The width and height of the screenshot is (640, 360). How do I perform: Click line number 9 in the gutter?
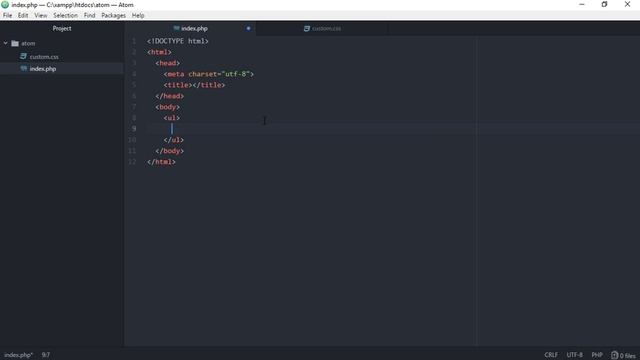coord(134,129)
